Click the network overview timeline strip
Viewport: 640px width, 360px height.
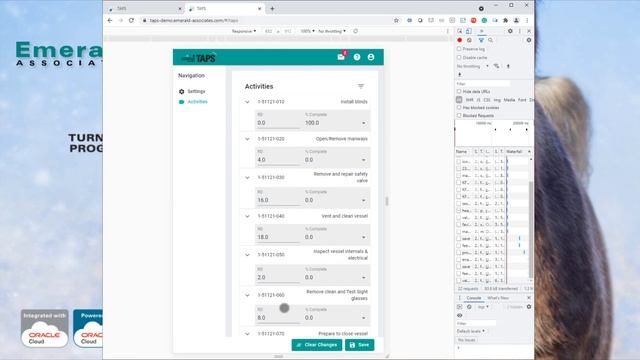click(494, 133)
